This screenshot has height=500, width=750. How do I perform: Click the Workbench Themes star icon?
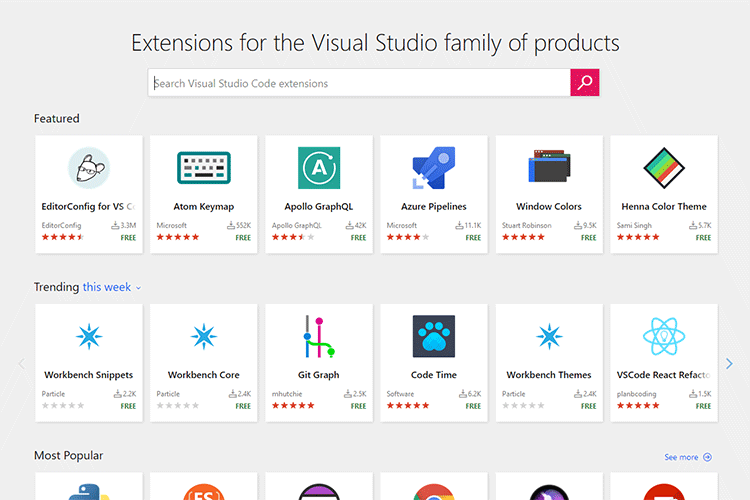click(x=549, y=337)
